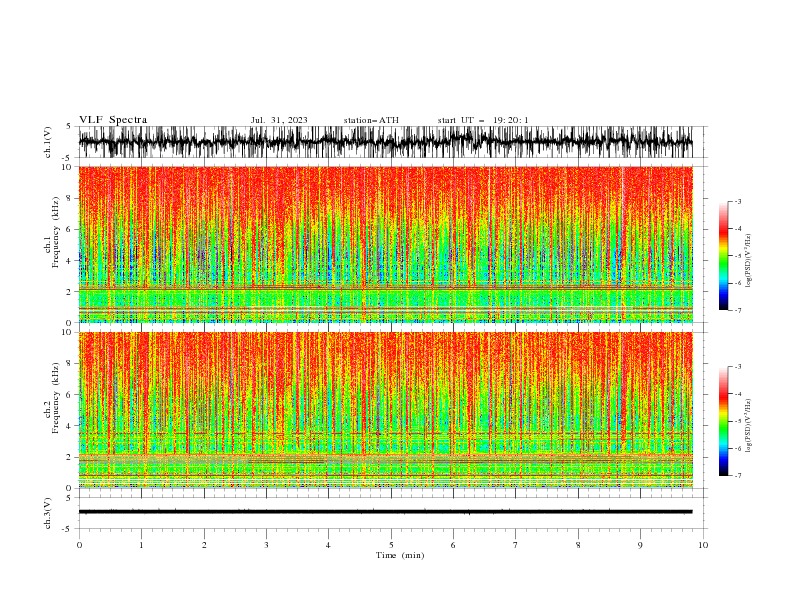
Task: Click the ch.1 waveform "5" voltage tick label
Action: point(69,127)
